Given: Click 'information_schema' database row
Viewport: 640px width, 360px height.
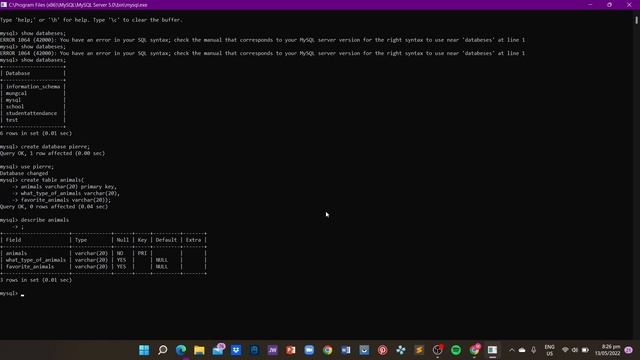Looking at the screenshot, I should tap(33, 87).
